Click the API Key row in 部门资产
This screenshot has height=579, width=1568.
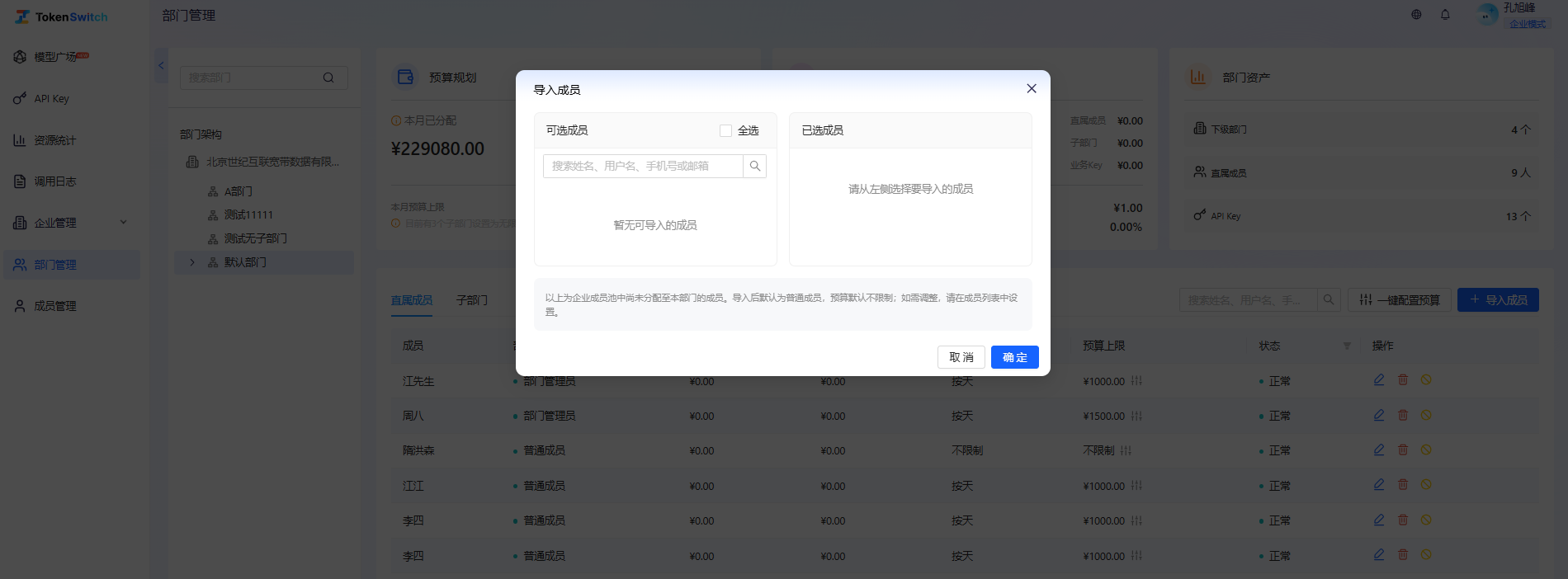point(1362,216)
